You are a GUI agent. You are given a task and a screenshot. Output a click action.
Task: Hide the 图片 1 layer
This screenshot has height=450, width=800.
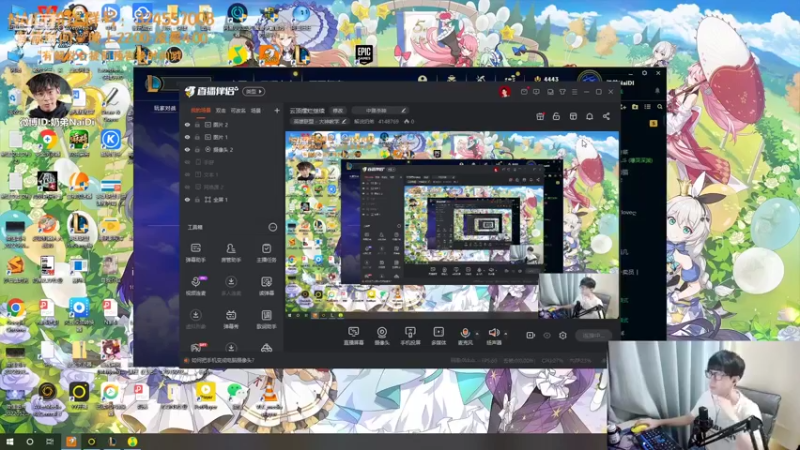(187, 137)
